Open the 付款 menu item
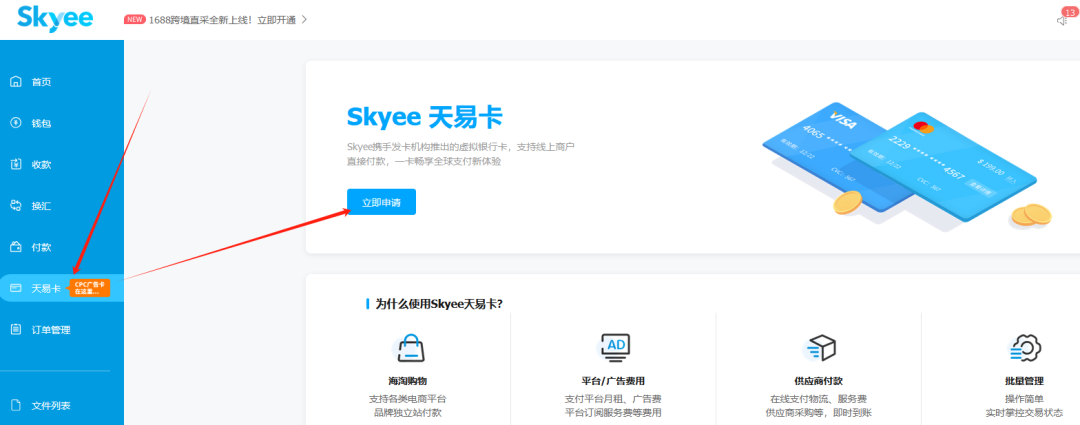Screen dimensions: 1080x425 [41, 247]
